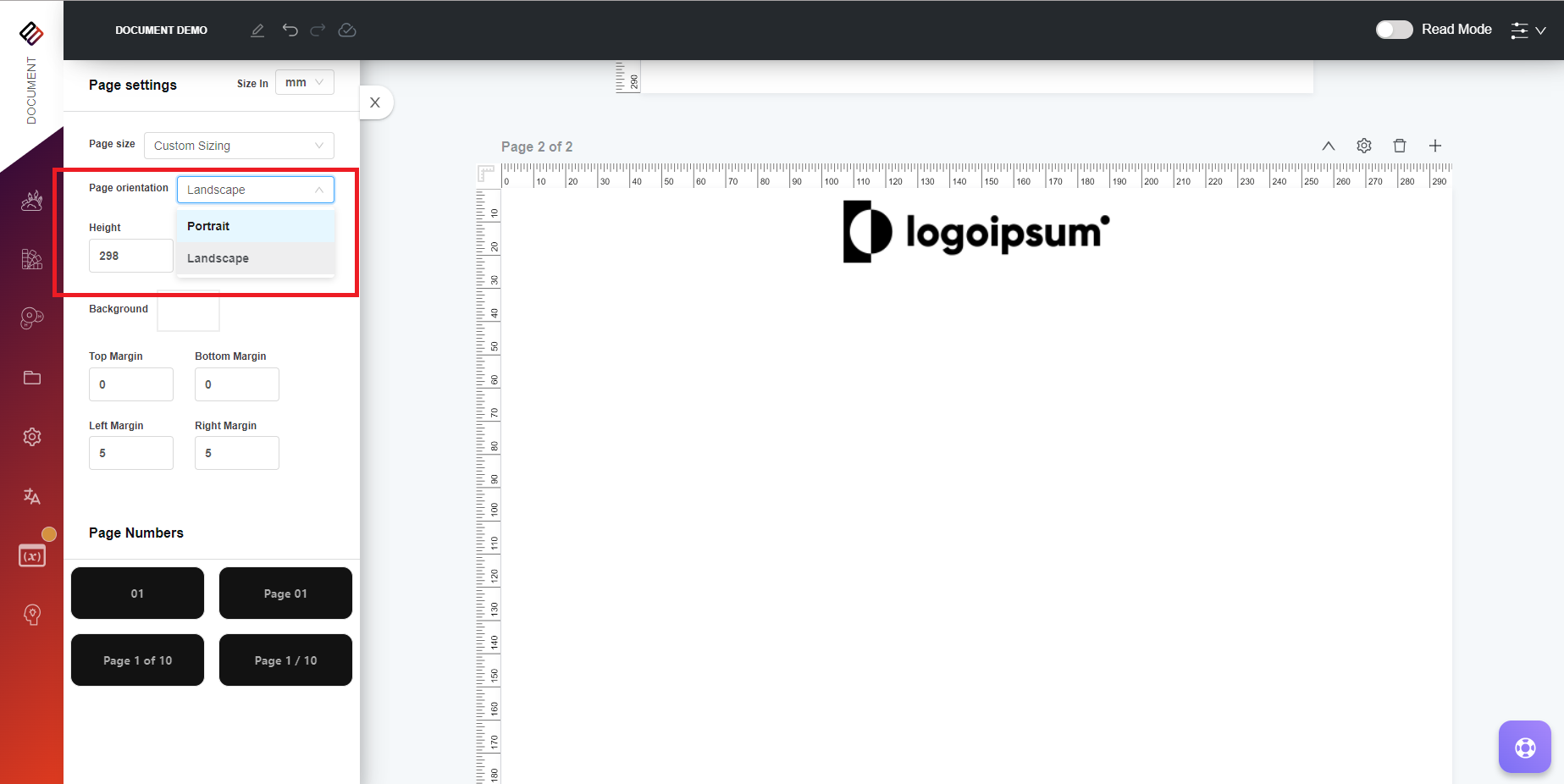
Task: Click the cloud save status icon
Action: pyautogui.click(x=347, y=30)
